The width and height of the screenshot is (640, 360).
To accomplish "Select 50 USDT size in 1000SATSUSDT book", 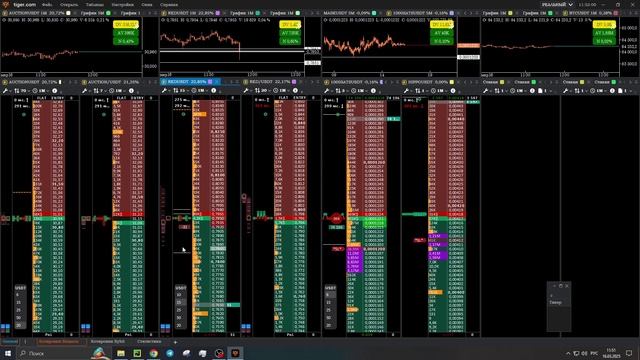I will [330, 318].
